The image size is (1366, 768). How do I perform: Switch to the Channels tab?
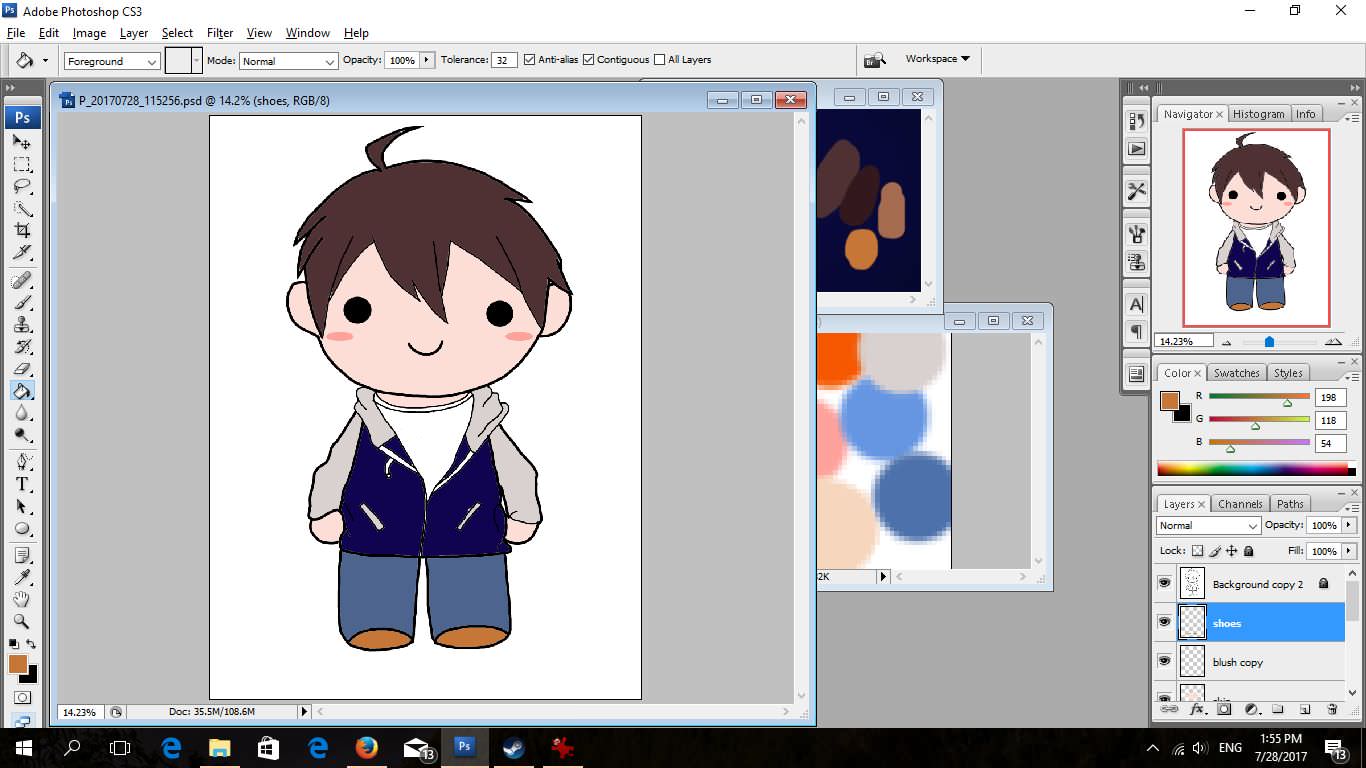pyautogui.click(x=1240, y=504)
